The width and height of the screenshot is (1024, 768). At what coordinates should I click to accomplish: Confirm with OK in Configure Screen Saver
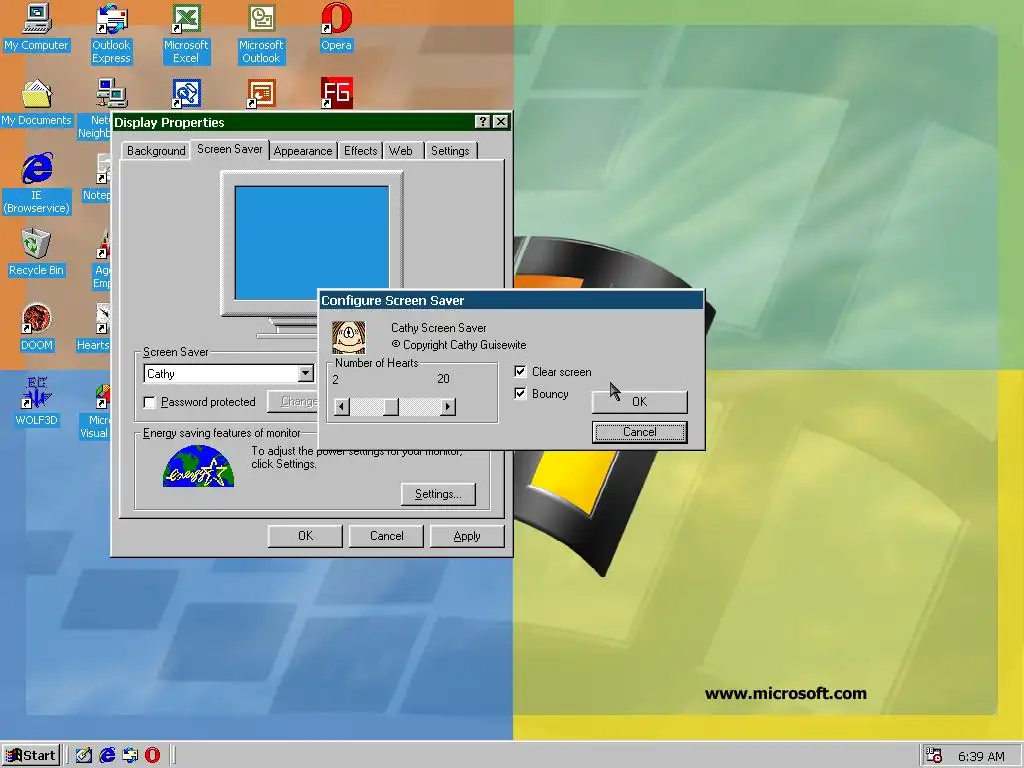click(639, 402)
